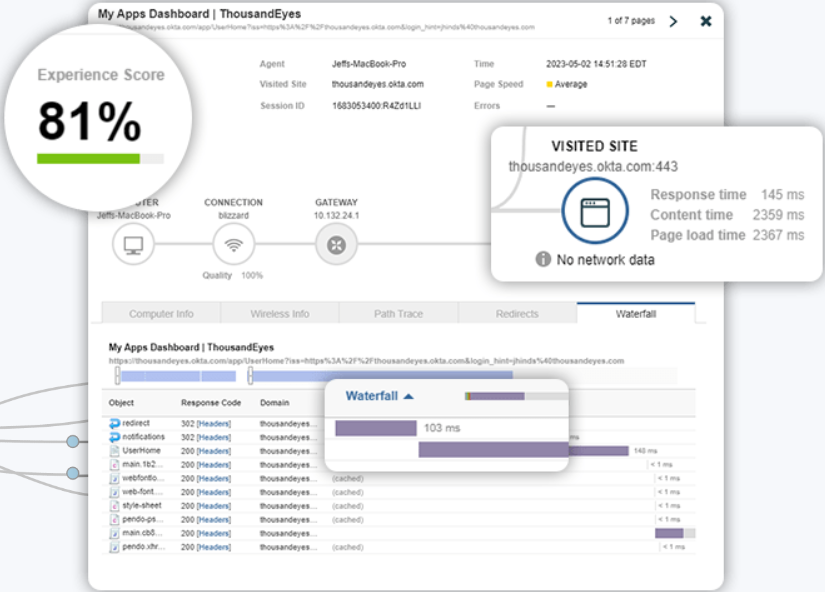Open Headers link for pendo.xhr row
825x592 pixels.
[x=214, y=547]
